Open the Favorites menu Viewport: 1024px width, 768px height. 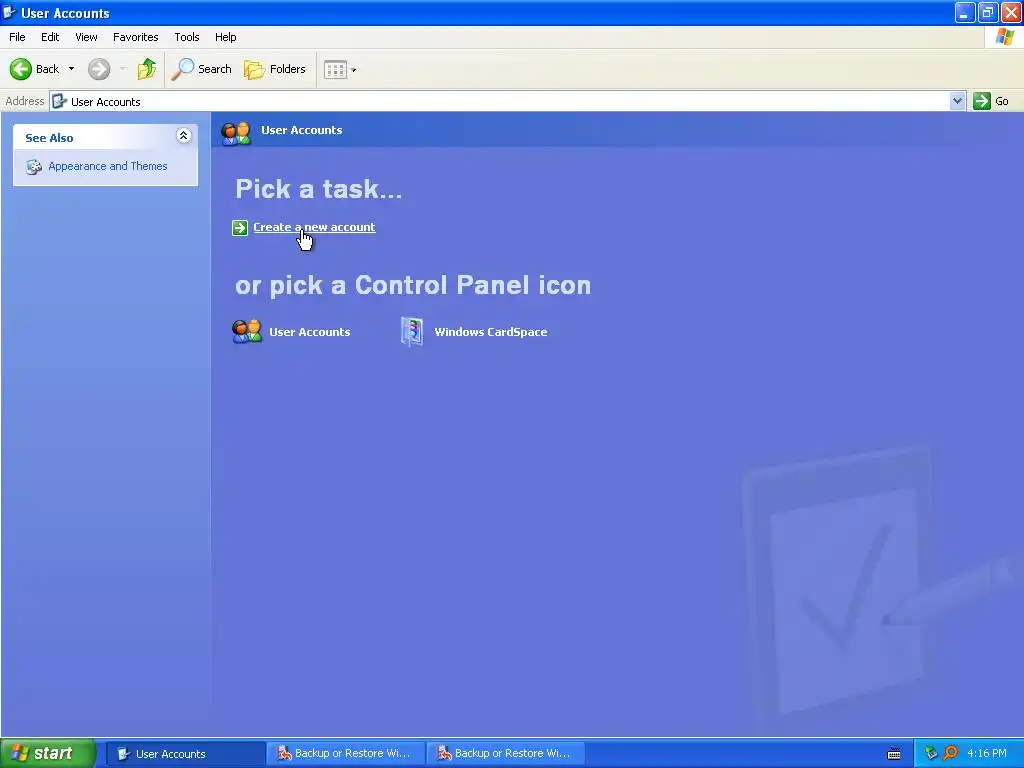(x=135, y=37)
